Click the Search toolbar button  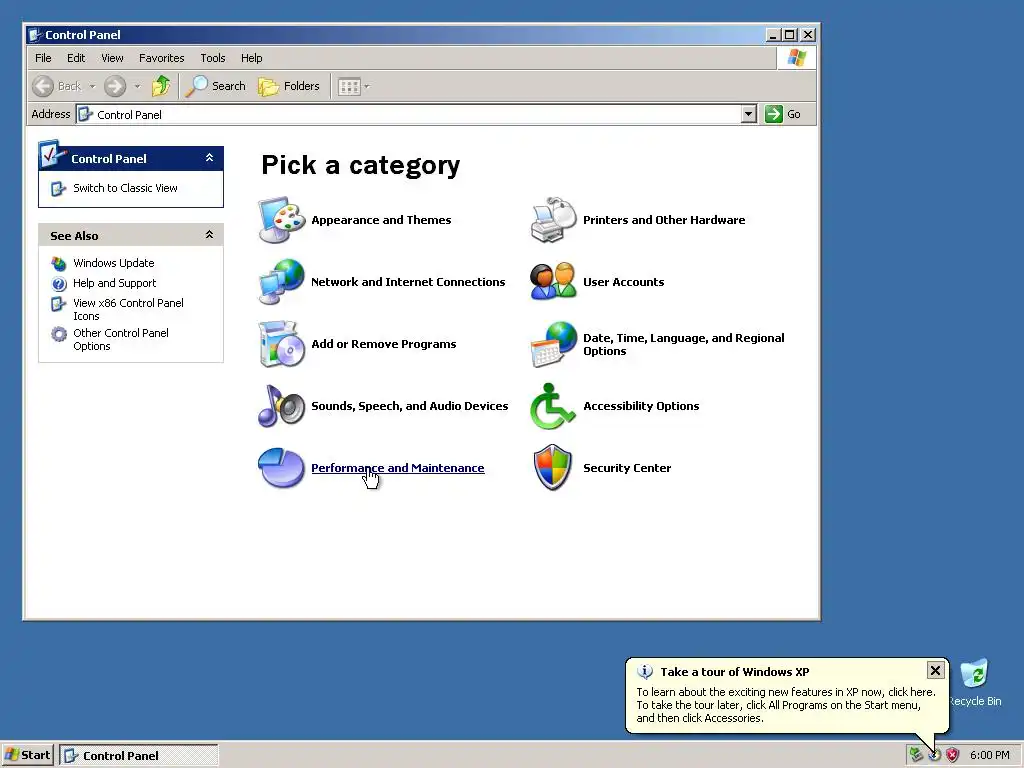tap(216, 86)
